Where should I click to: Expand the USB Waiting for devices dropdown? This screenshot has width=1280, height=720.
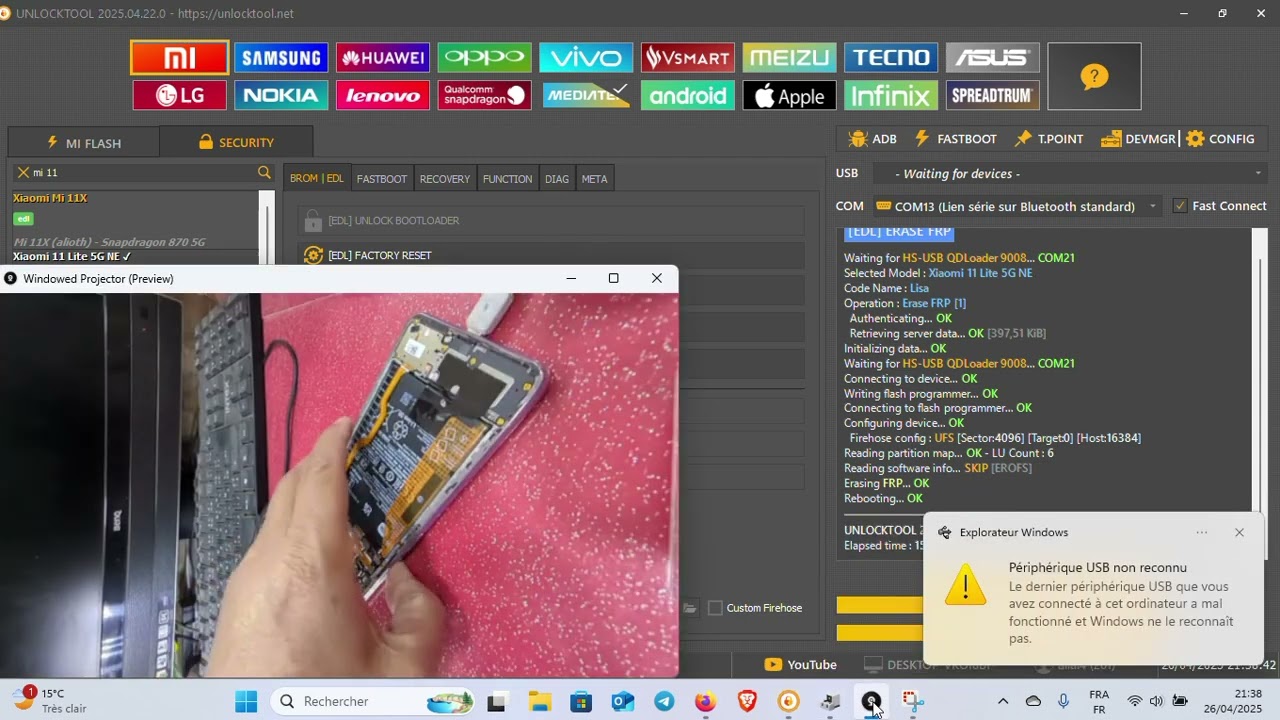pos(1070,173)
